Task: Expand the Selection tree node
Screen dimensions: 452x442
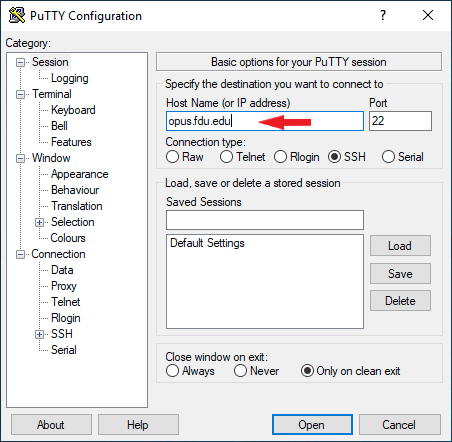Action: pyautogui.click(x=39, y=222)
